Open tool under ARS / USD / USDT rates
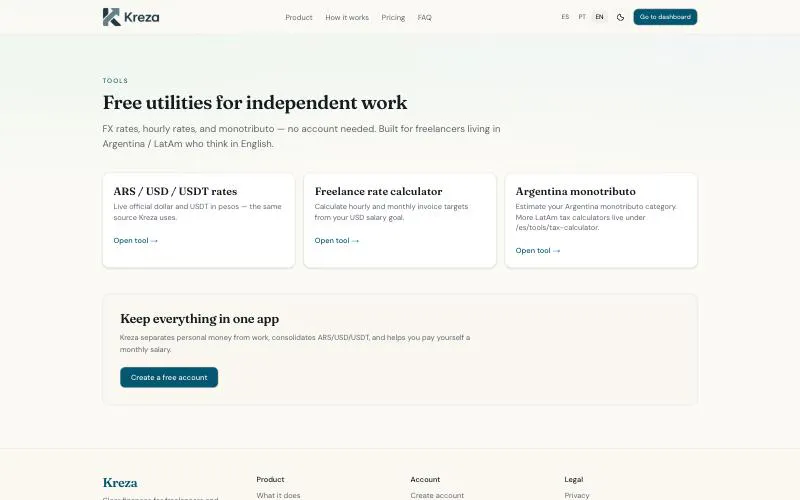The image size is (800, 500). 136,240
